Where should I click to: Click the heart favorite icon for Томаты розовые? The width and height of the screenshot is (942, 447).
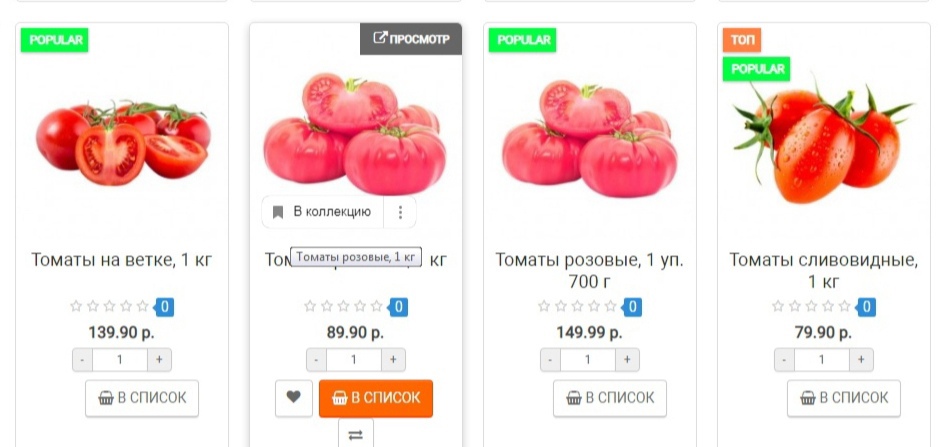coord(294,398)
